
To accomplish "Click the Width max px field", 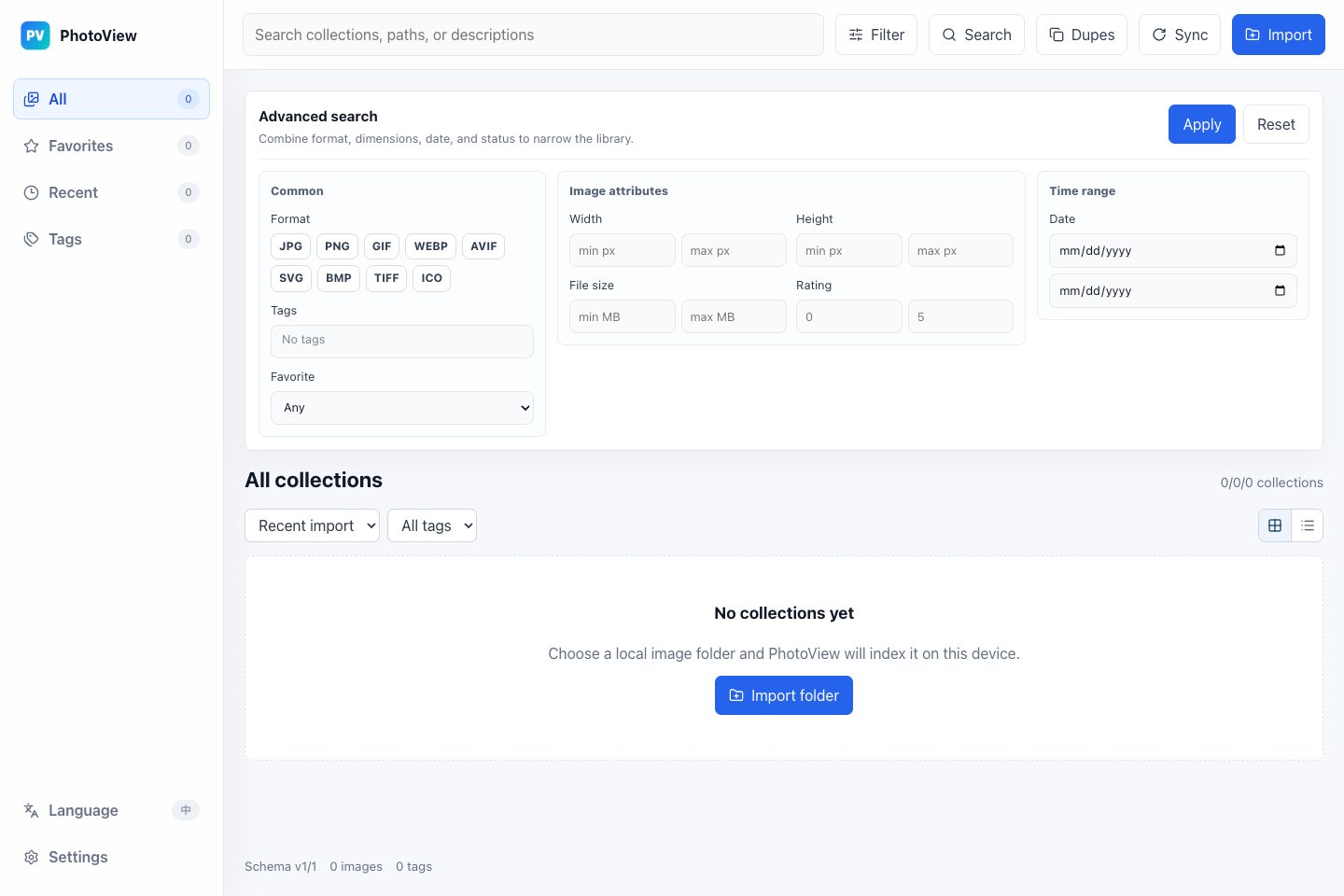I will coord(734,250).
